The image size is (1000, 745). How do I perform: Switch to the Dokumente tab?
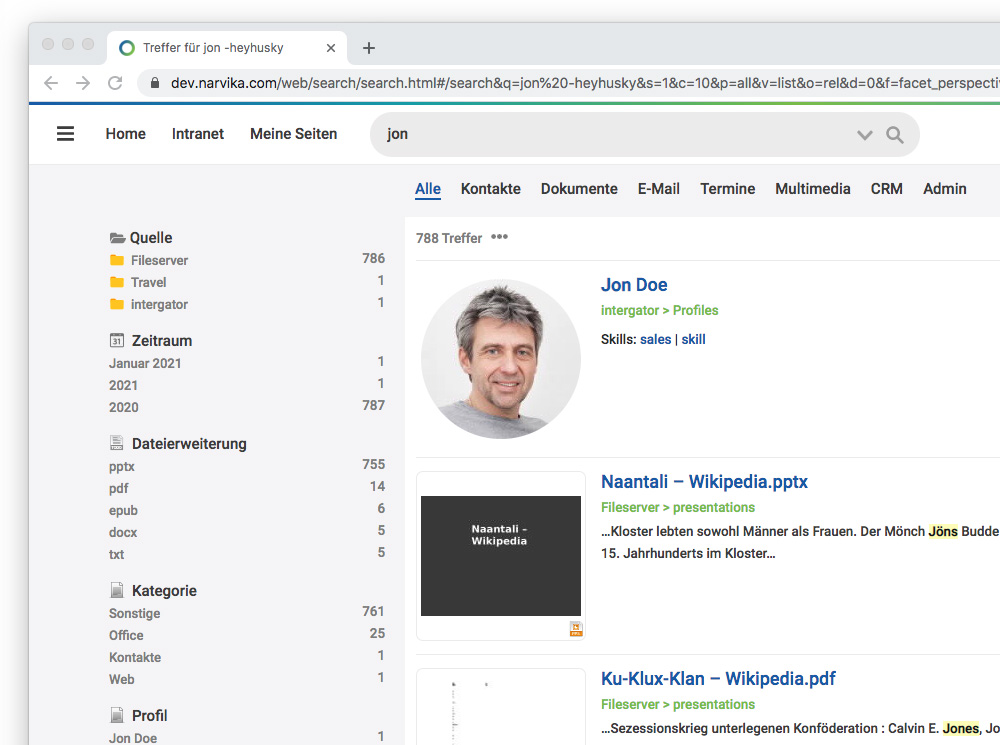coord(579,189)
